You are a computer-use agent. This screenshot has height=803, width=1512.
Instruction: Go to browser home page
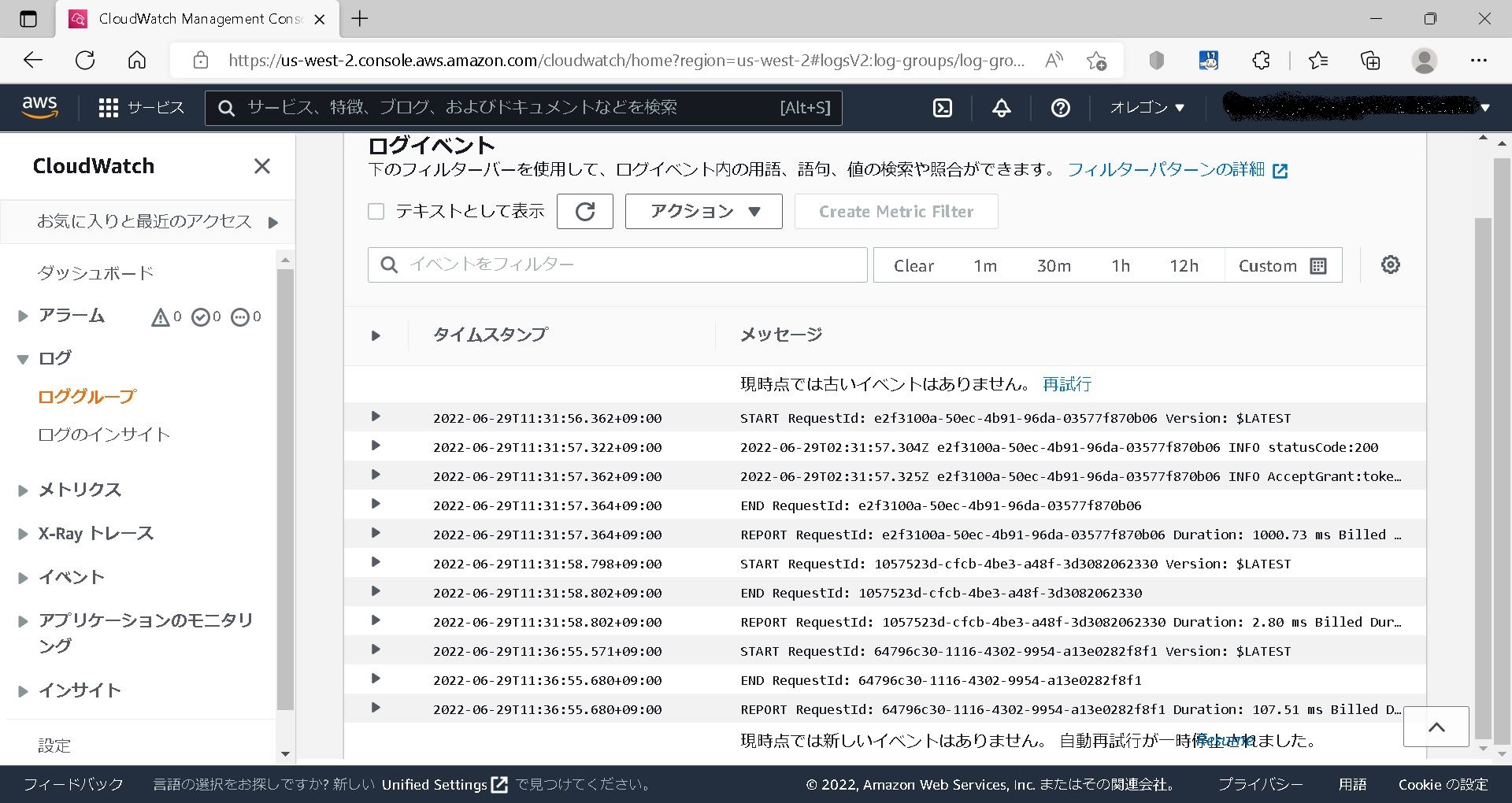click(x=137, y=60)
